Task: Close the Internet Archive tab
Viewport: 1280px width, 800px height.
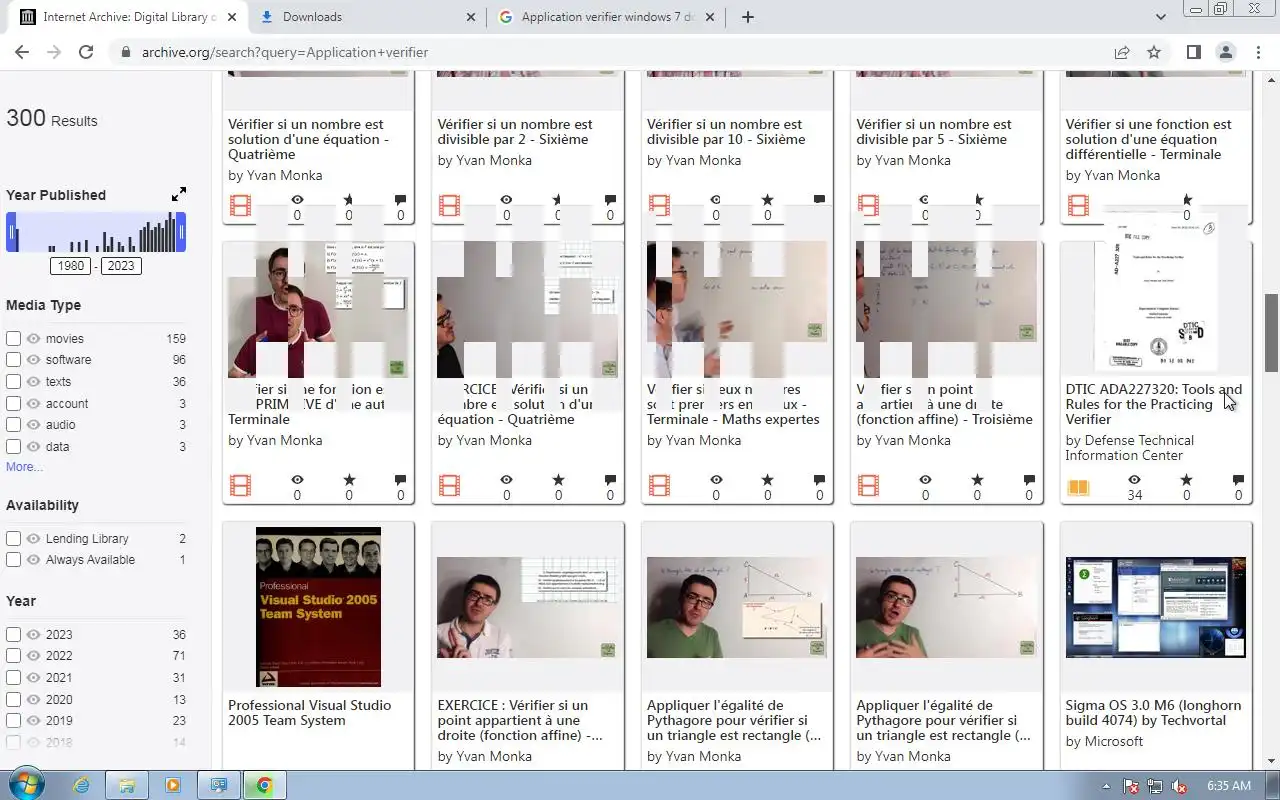Action: 231,17
